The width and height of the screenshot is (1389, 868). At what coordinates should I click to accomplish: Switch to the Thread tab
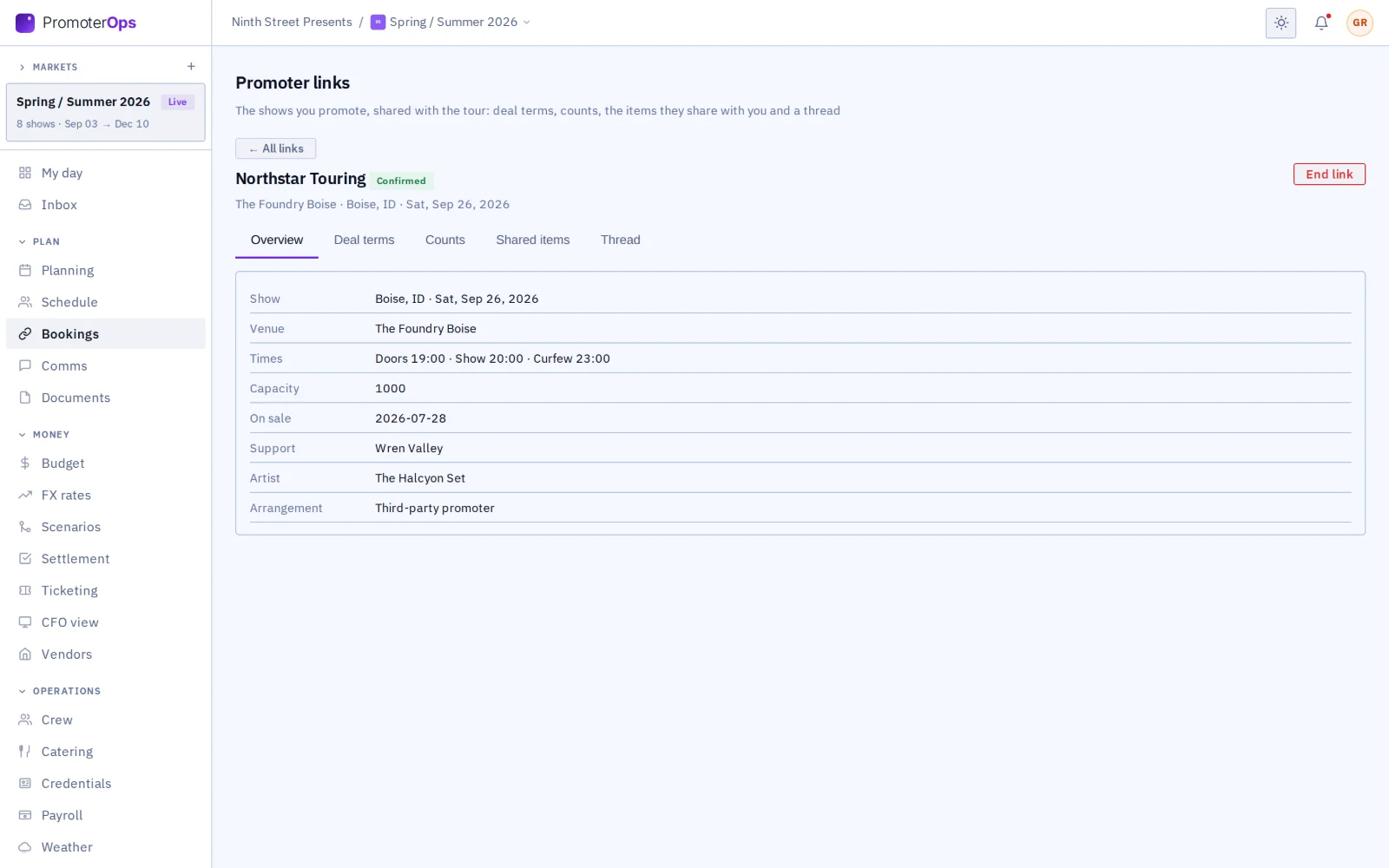pyautogui.click(x=621, y=240)
